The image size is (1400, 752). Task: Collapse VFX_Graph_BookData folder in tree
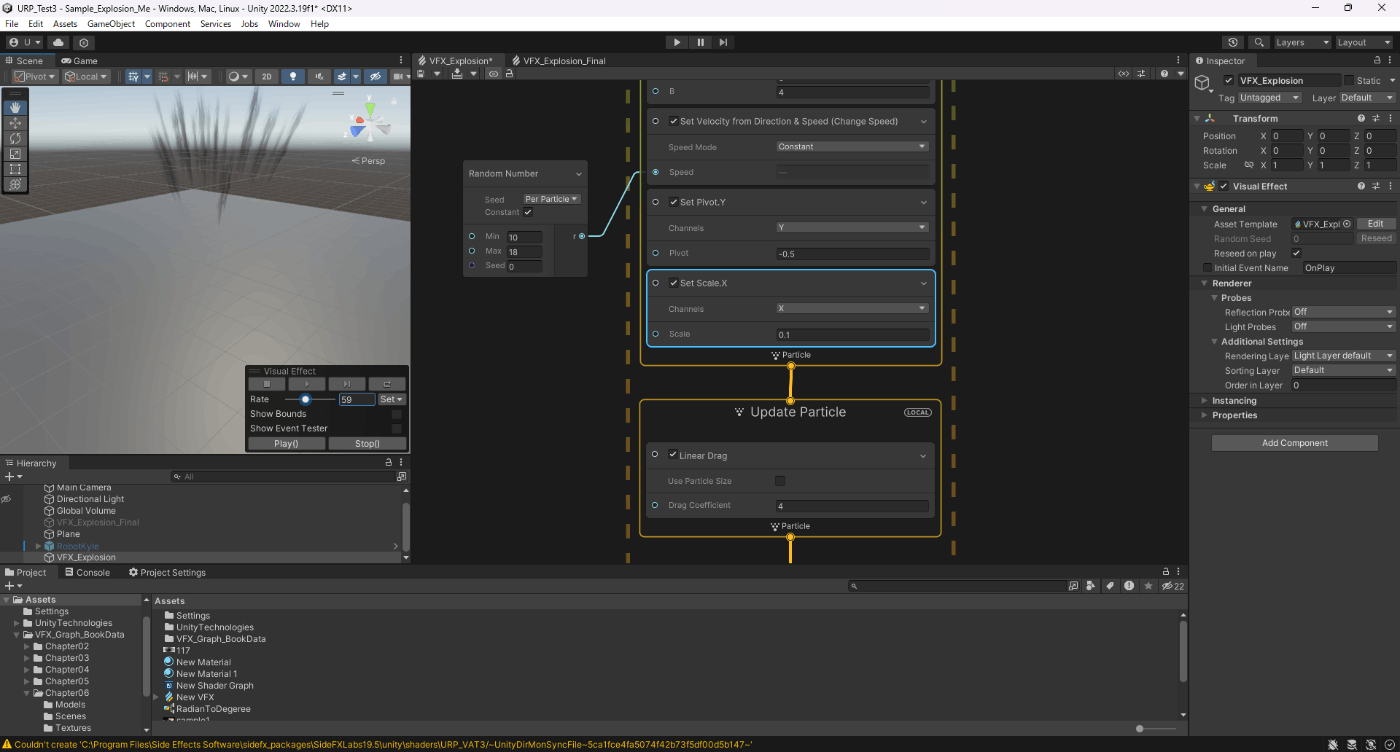click(16, 634)
